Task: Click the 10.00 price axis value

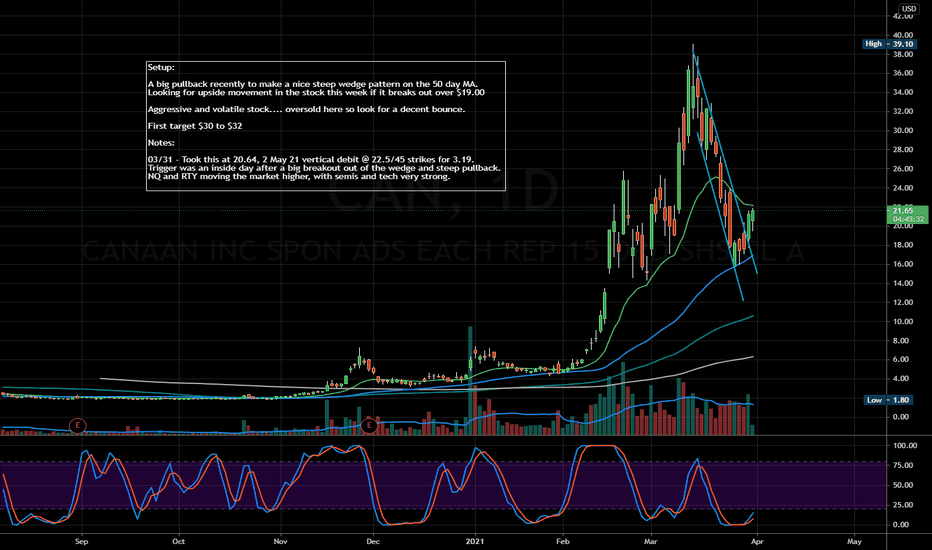Action: click(x=903, y=322)
